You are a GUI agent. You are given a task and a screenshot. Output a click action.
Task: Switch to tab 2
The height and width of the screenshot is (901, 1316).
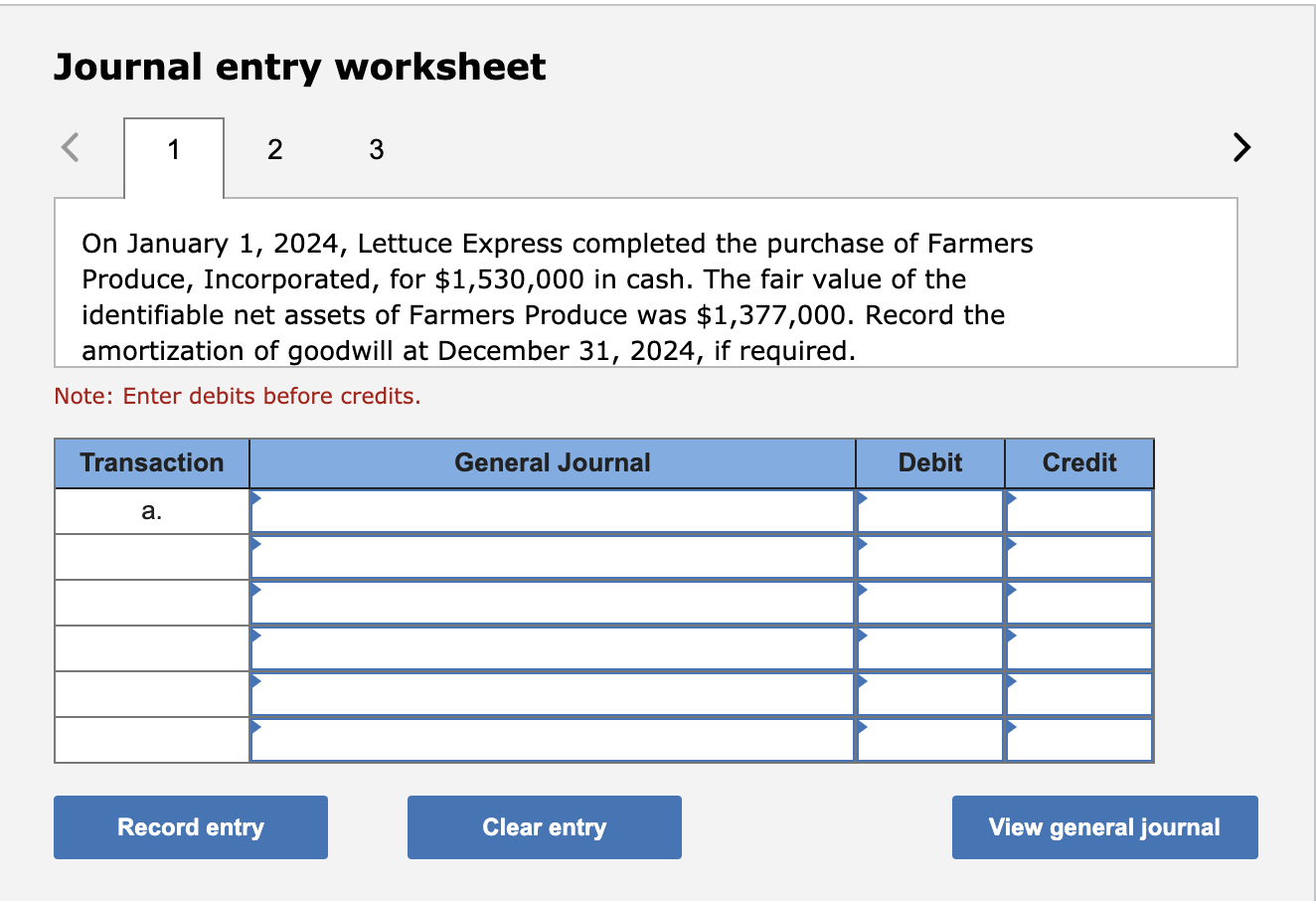(x=274, y=149)
